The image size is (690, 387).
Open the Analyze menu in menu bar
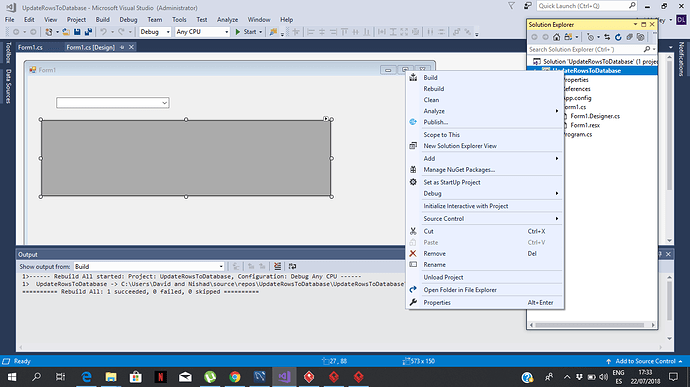pos(227,20)
